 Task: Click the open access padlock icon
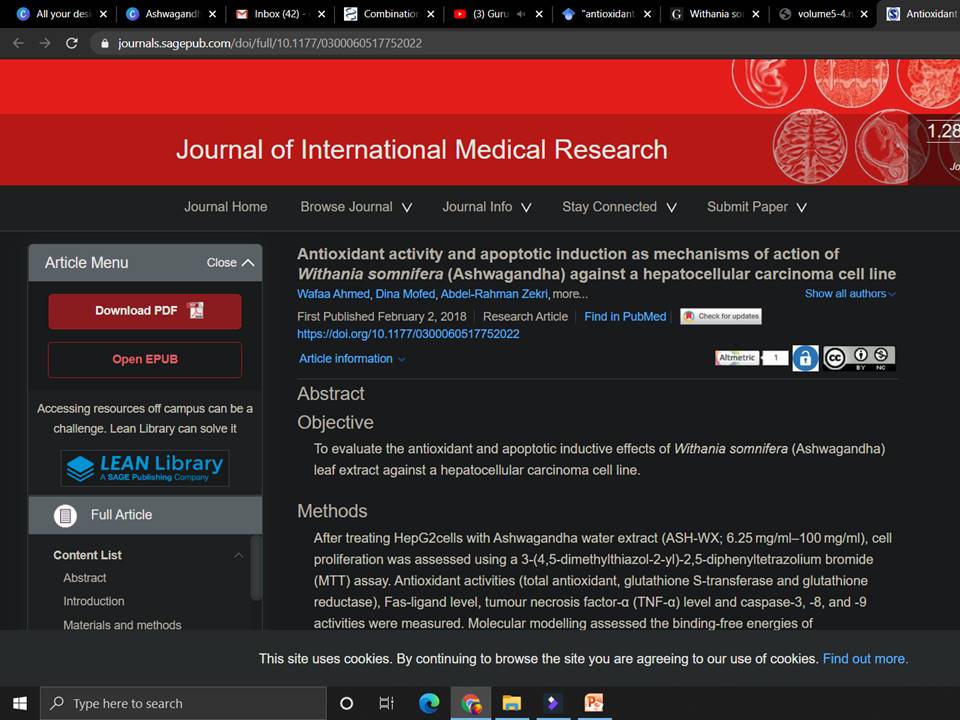[805, 358]
